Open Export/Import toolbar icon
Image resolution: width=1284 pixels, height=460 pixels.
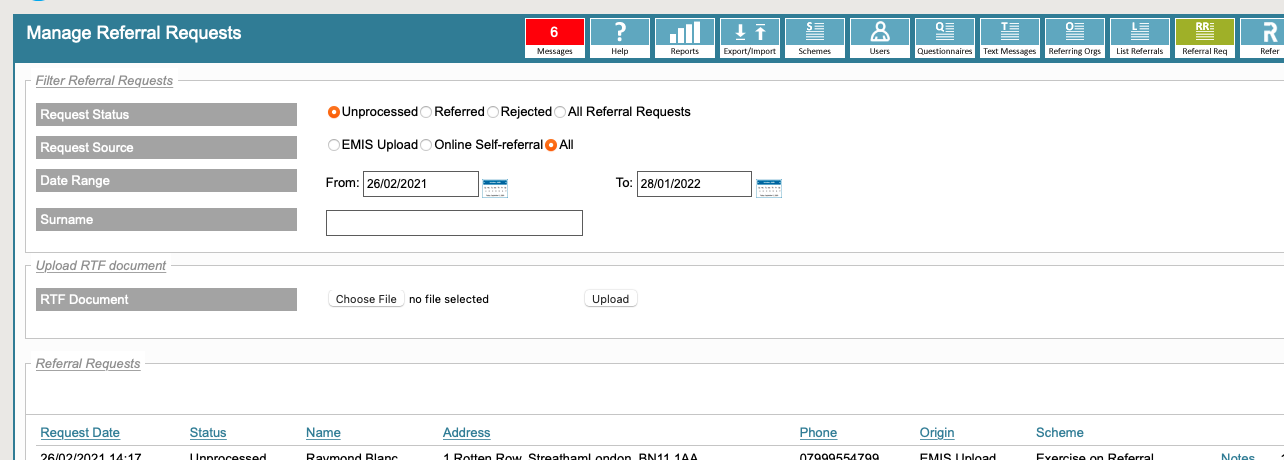click(x=750, y=38)
